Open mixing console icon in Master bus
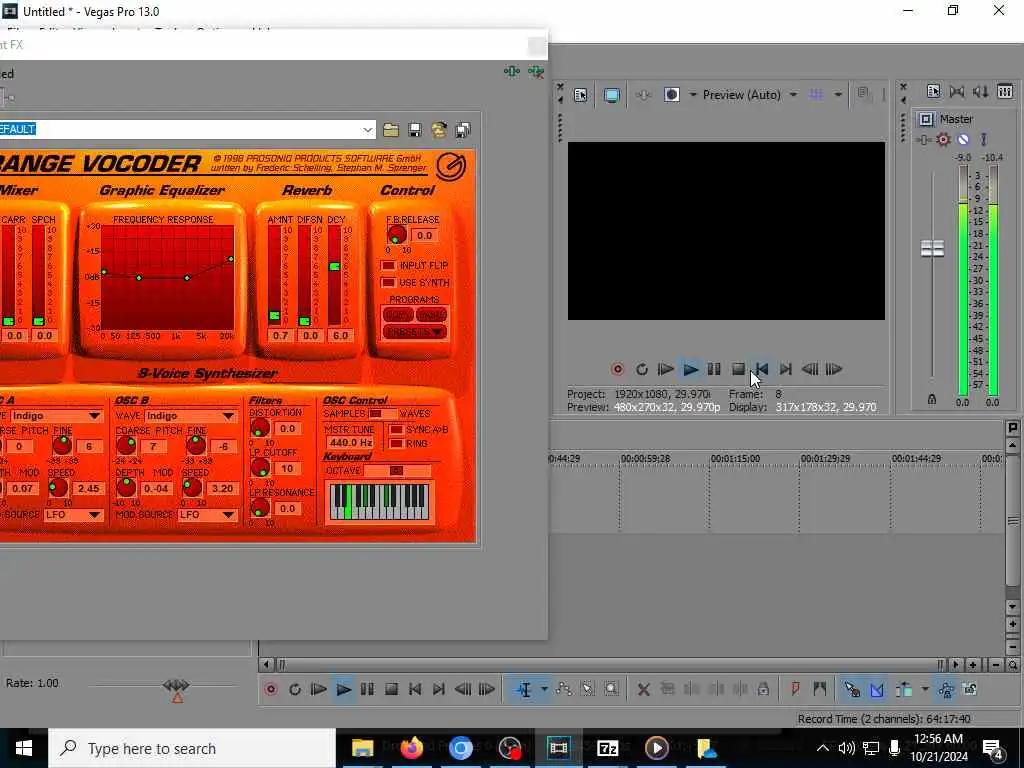 (x=1004, y=91)
